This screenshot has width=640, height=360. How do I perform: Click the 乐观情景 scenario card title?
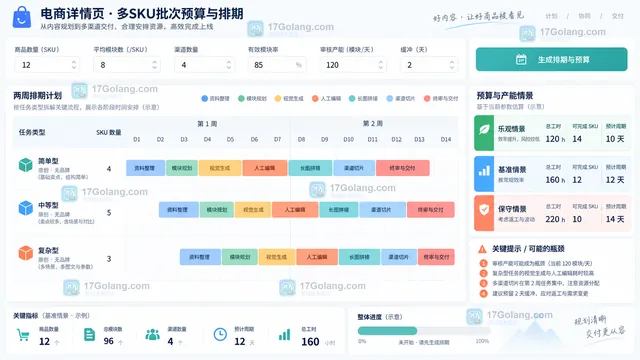tap(511, 129)
